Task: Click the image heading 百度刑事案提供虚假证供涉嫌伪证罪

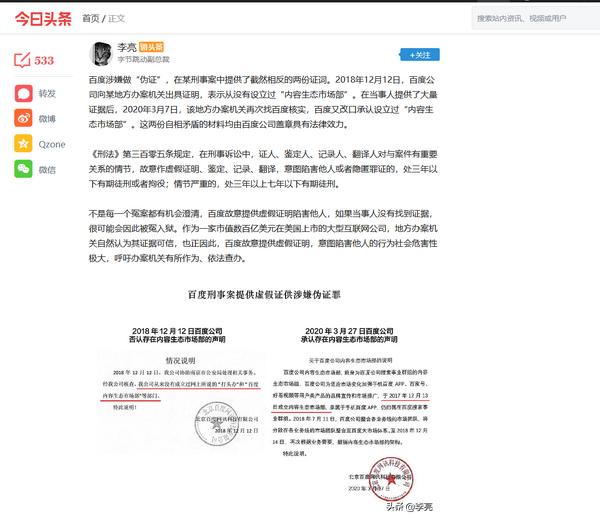Action: 264,295
